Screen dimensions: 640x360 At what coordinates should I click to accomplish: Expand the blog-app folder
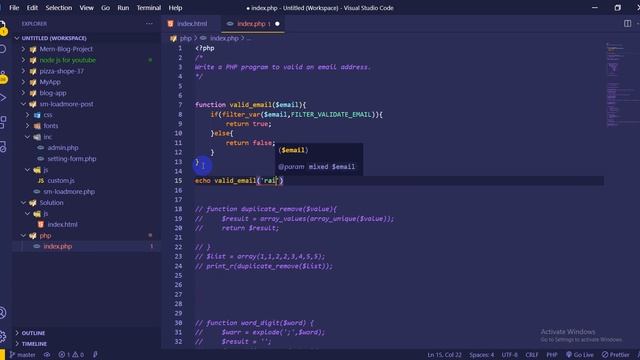coord(53,93)
